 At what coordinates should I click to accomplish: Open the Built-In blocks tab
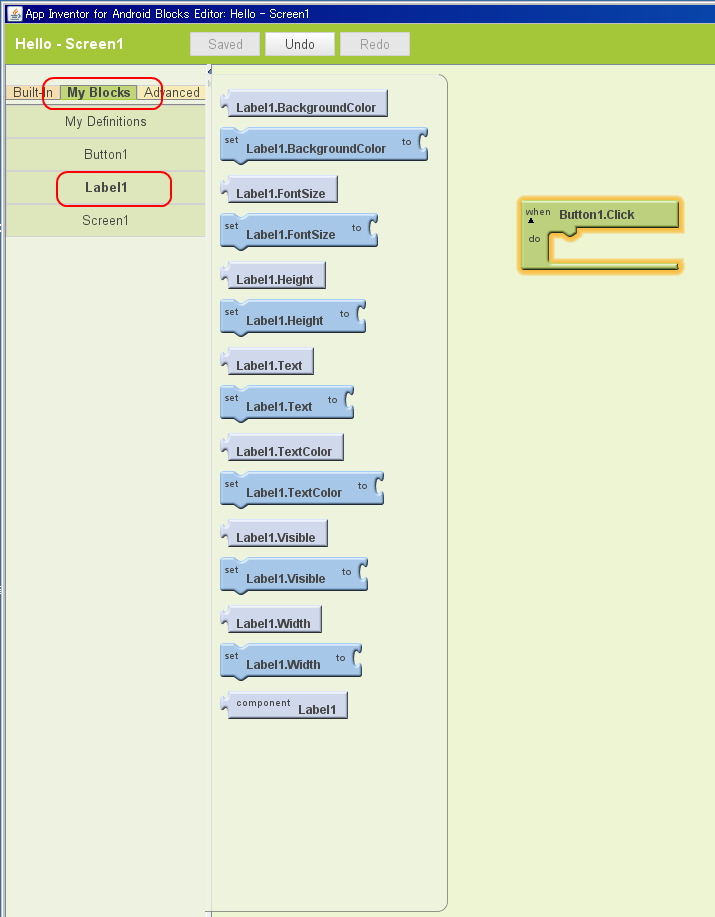[x=33, y=92]
